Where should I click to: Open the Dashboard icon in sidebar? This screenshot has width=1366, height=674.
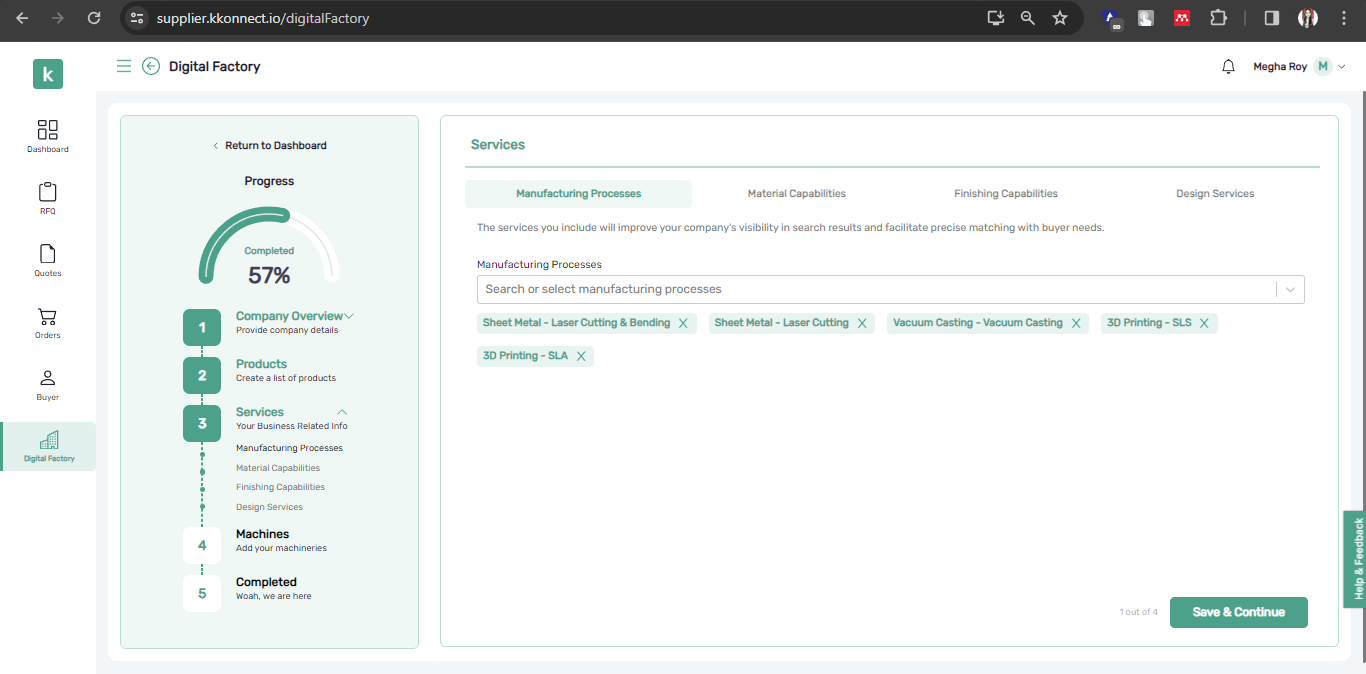(x=48, y=131)
